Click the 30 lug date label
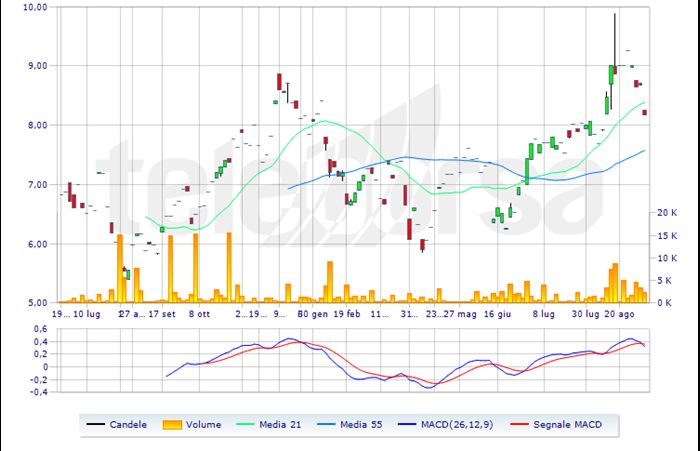 tap(586, 314)
